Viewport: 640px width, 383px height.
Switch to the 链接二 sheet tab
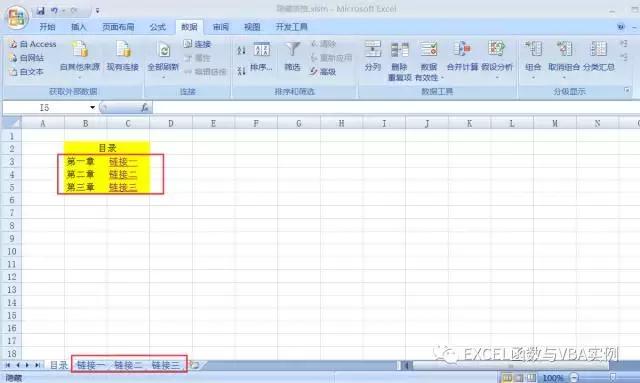click(x=128, y=365)
